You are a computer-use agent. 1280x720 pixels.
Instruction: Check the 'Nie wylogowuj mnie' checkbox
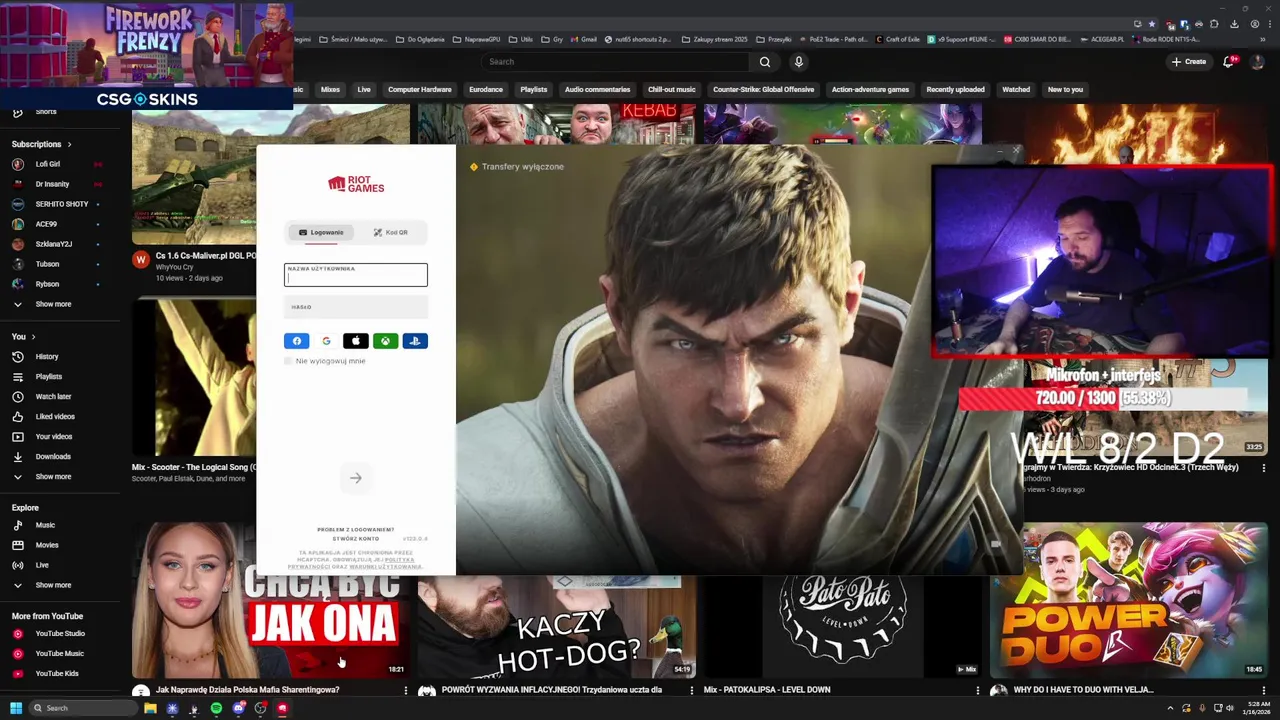(288, 361)
